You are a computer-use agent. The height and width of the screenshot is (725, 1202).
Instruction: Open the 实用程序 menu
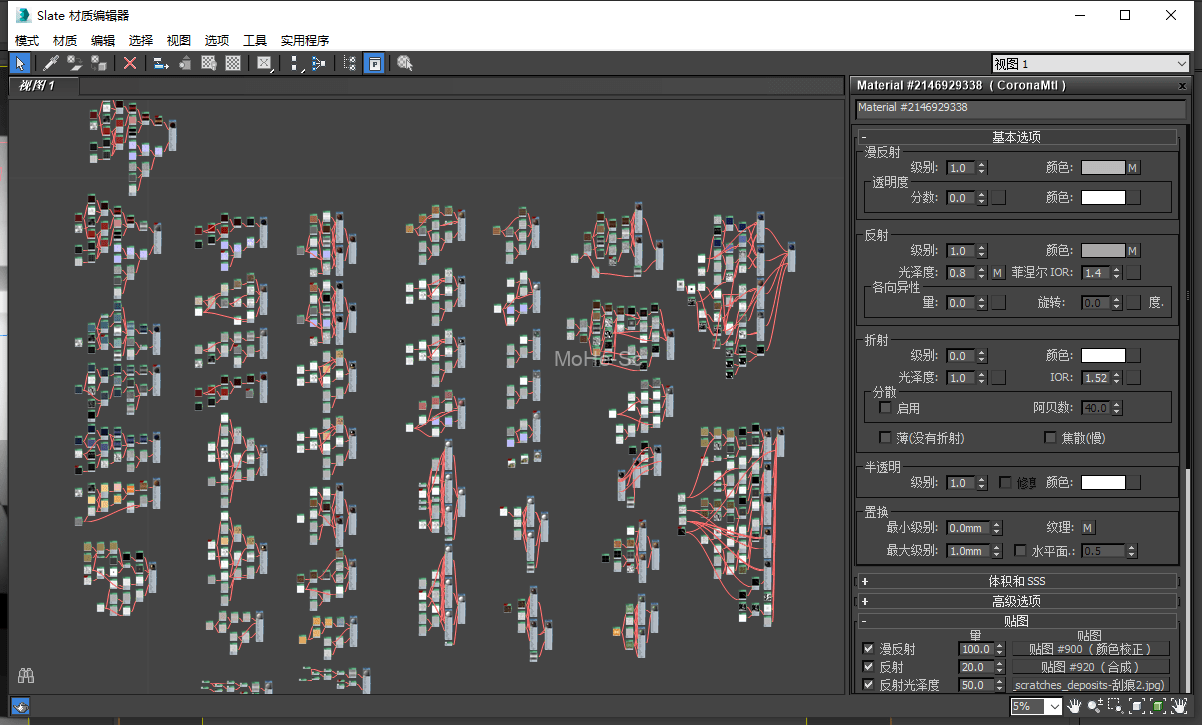click(x=304, y=41)
